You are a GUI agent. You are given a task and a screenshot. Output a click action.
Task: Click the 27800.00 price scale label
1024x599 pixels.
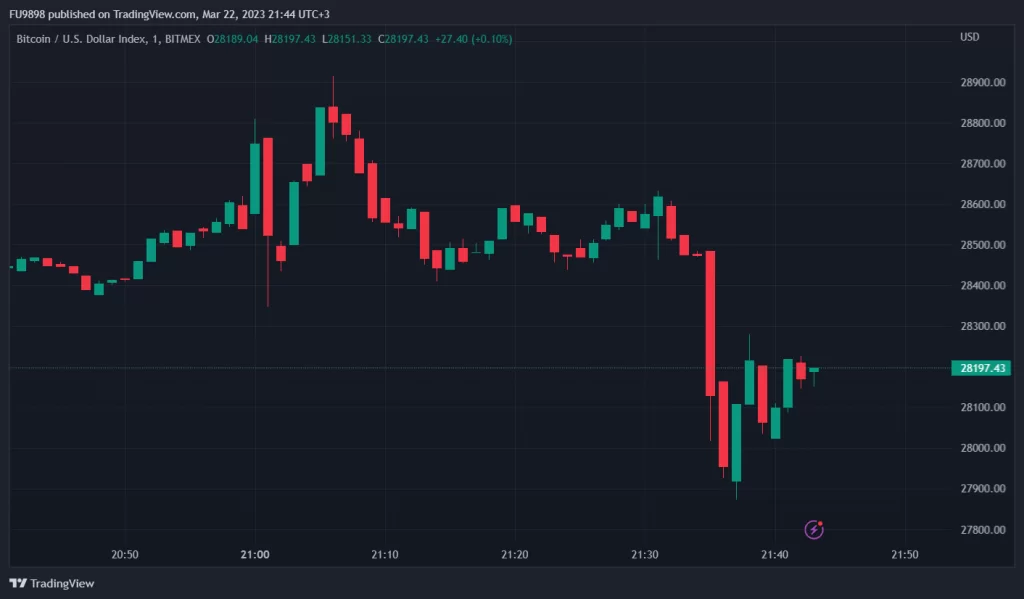point(980,530)
